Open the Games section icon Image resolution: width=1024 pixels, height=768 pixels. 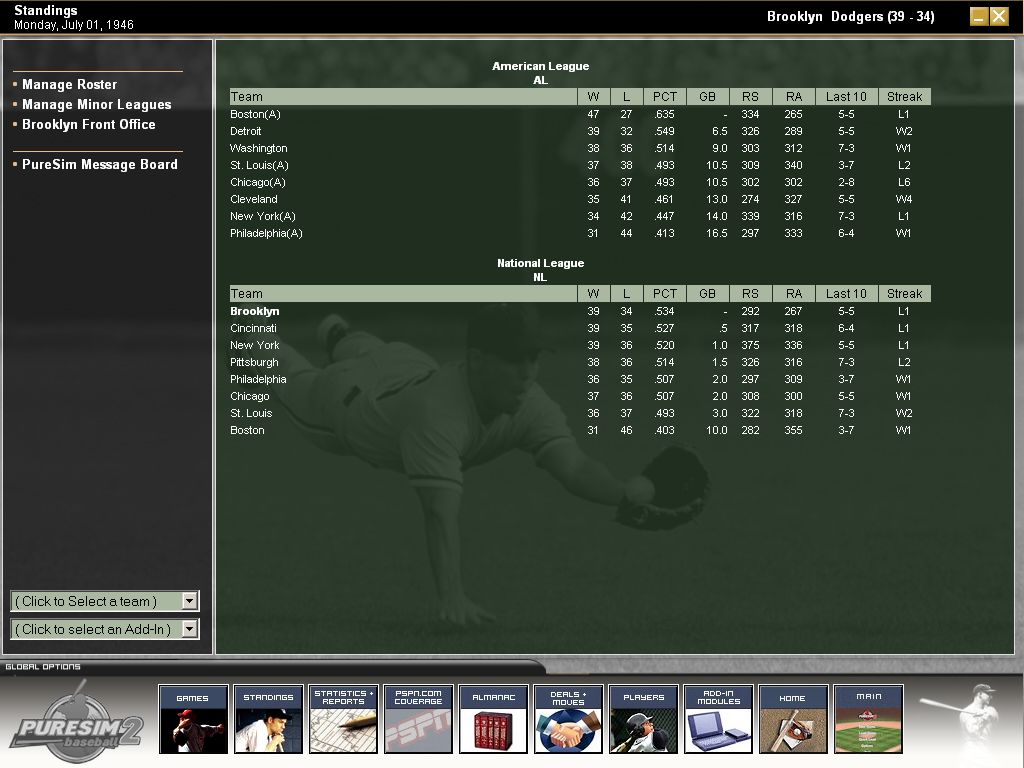[x=193, y=719]
